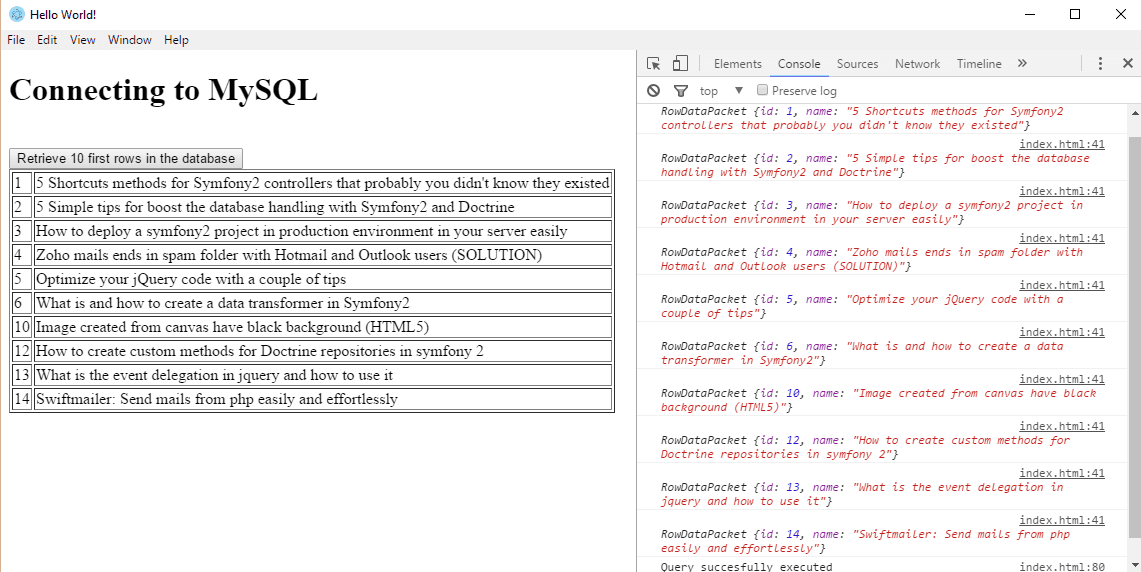
Task: Close the DevTools panel with X
Action: 1128,63
